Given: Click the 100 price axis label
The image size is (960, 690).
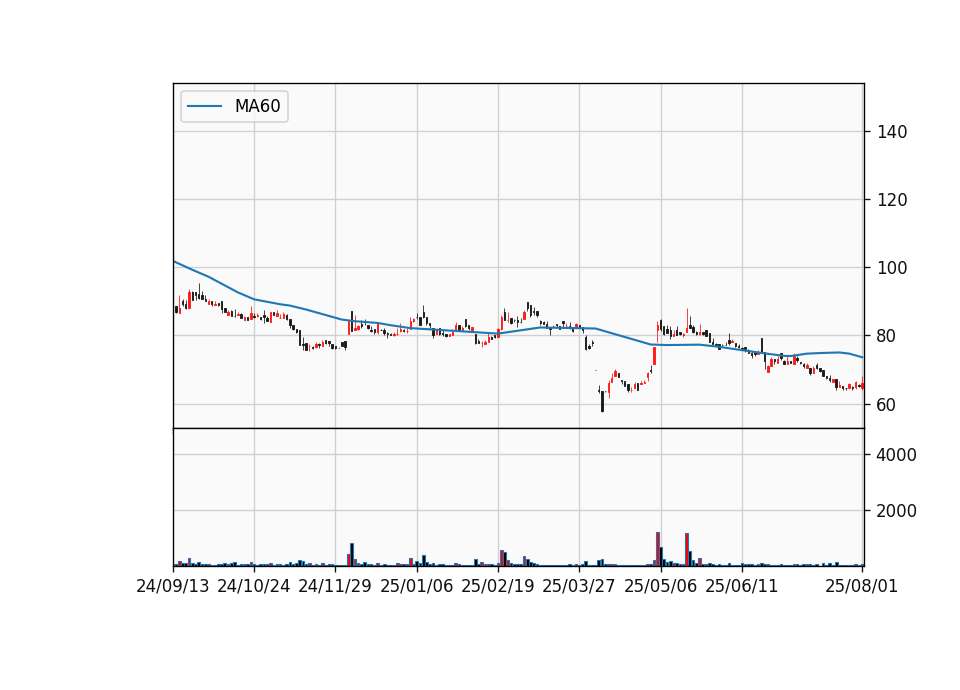Looking at the screenshot, I should point(891,268).
